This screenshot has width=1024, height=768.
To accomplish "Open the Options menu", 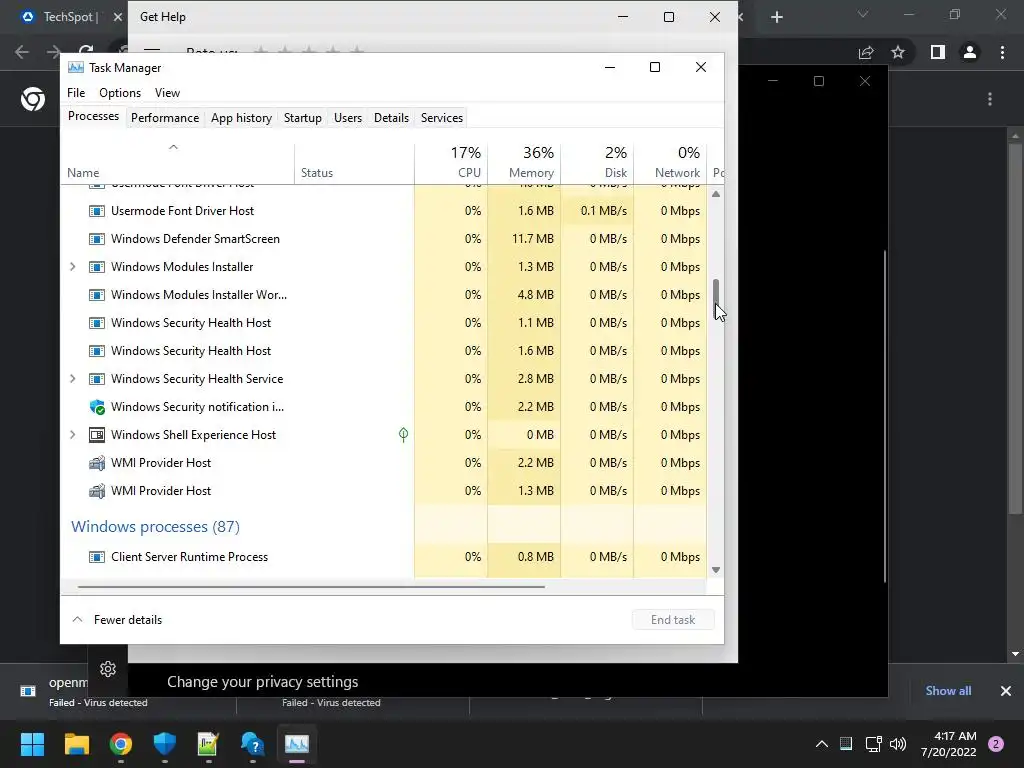I will point(120,93).
